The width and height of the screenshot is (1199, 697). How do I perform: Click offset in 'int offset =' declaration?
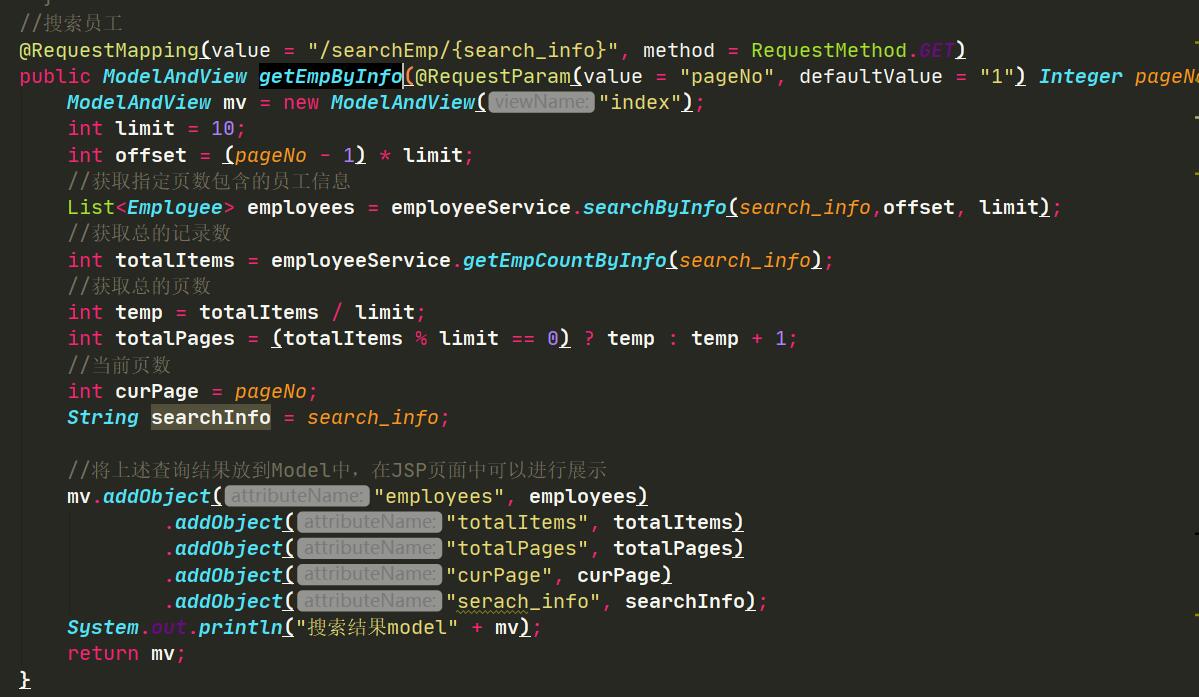151,155
